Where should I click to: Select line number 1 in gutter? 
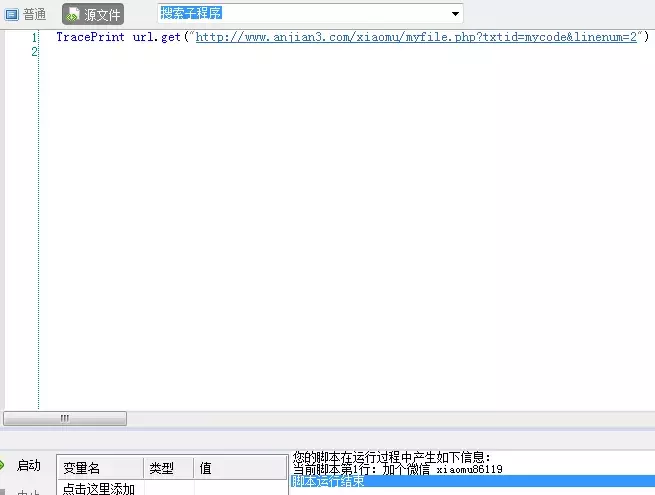[x=34, y=38]
